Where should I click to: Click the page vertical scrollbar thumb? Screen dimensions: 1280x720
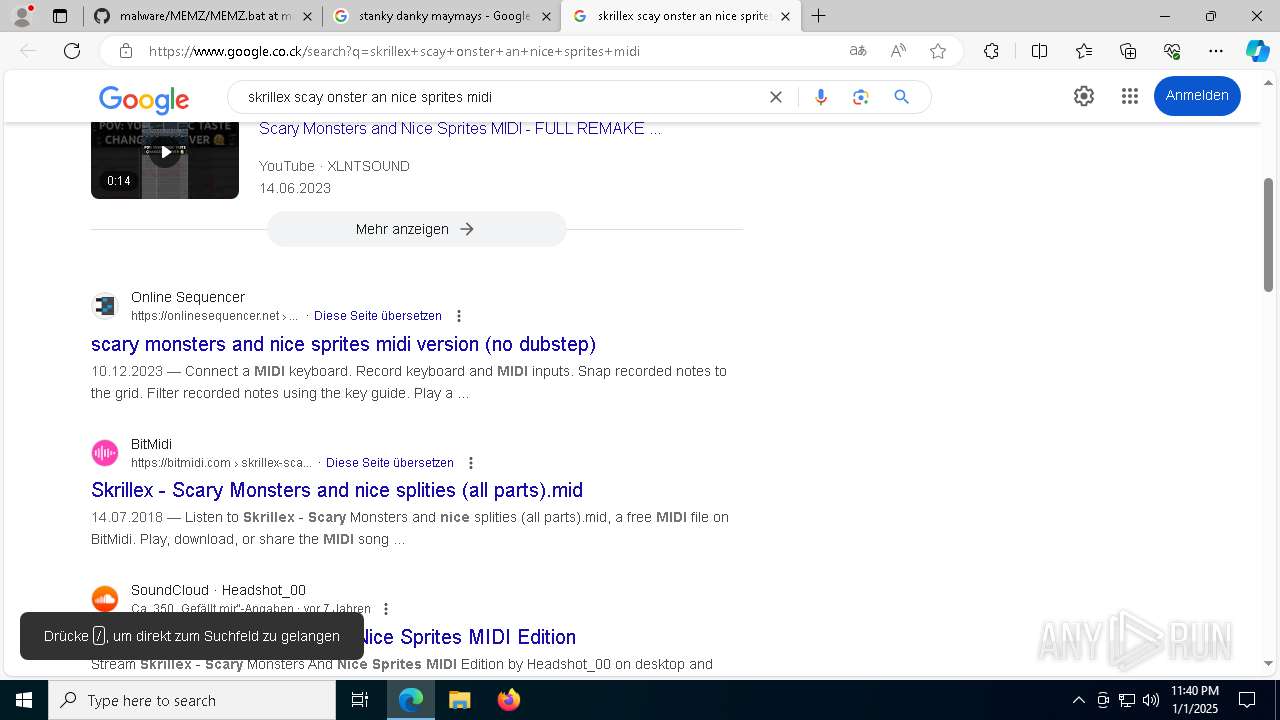1269,235
